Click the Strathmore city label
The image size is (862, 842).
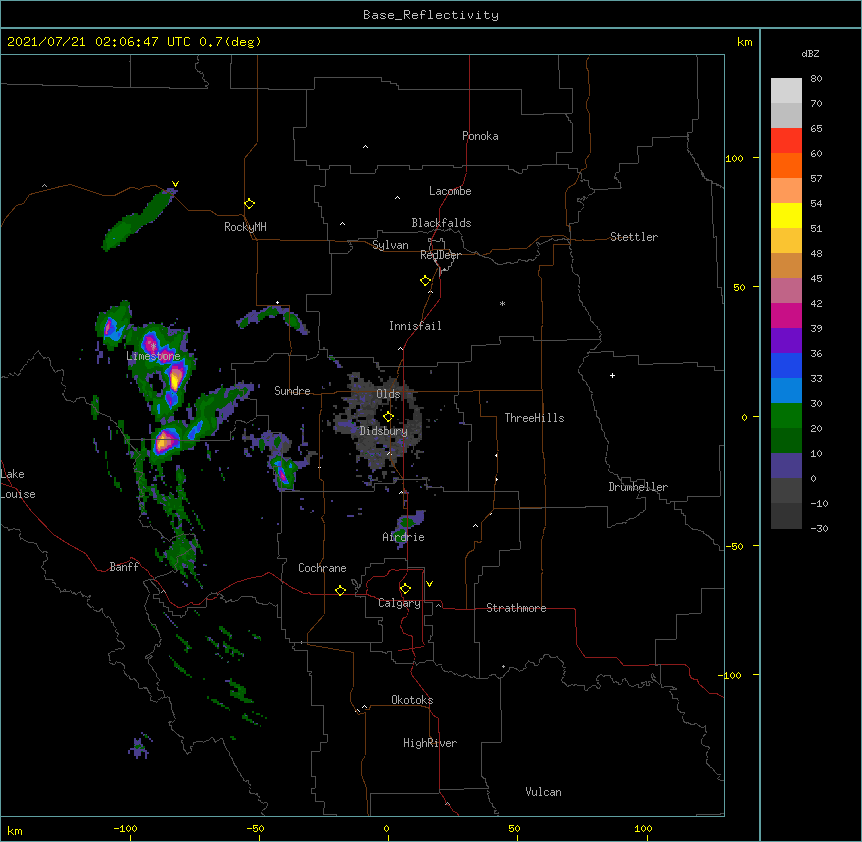pyautogui.click(x=516, y=608)
